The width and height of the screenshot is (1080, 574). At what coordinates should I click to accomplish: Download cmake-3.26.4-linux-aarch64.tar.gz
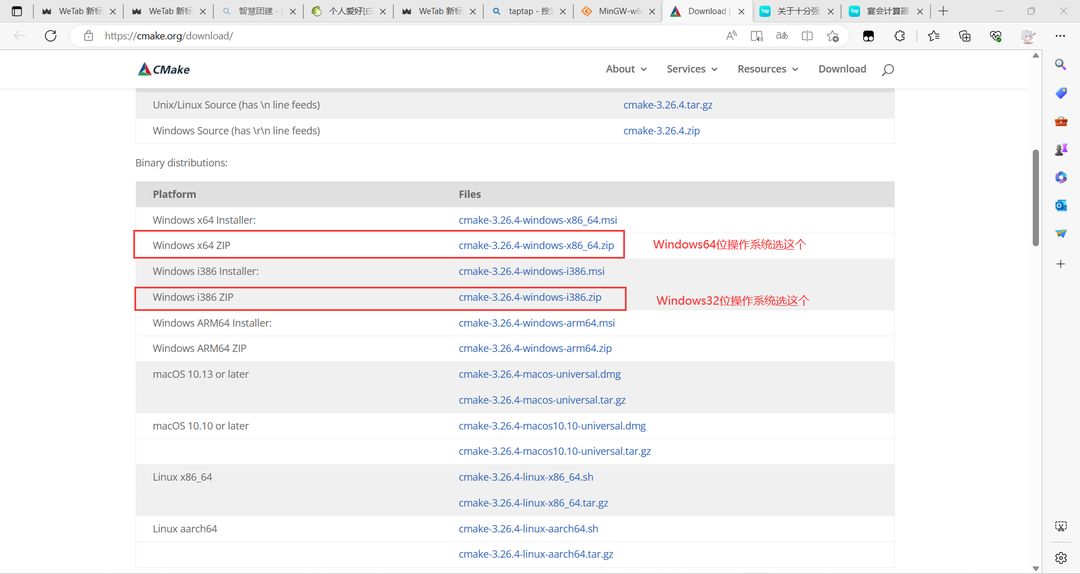536,554
